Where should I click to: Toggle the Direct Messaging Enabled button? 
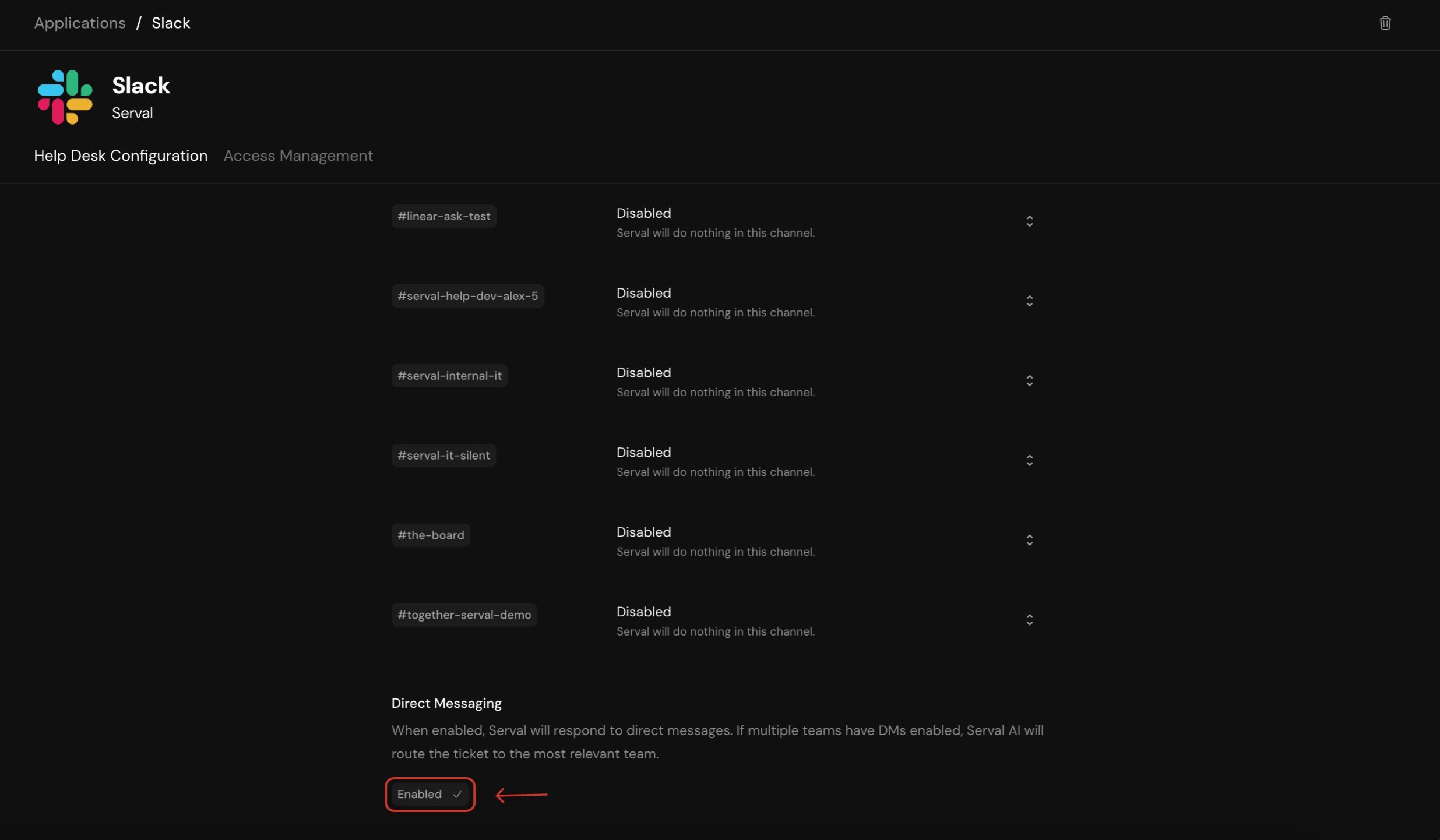[x=430, y=794]
